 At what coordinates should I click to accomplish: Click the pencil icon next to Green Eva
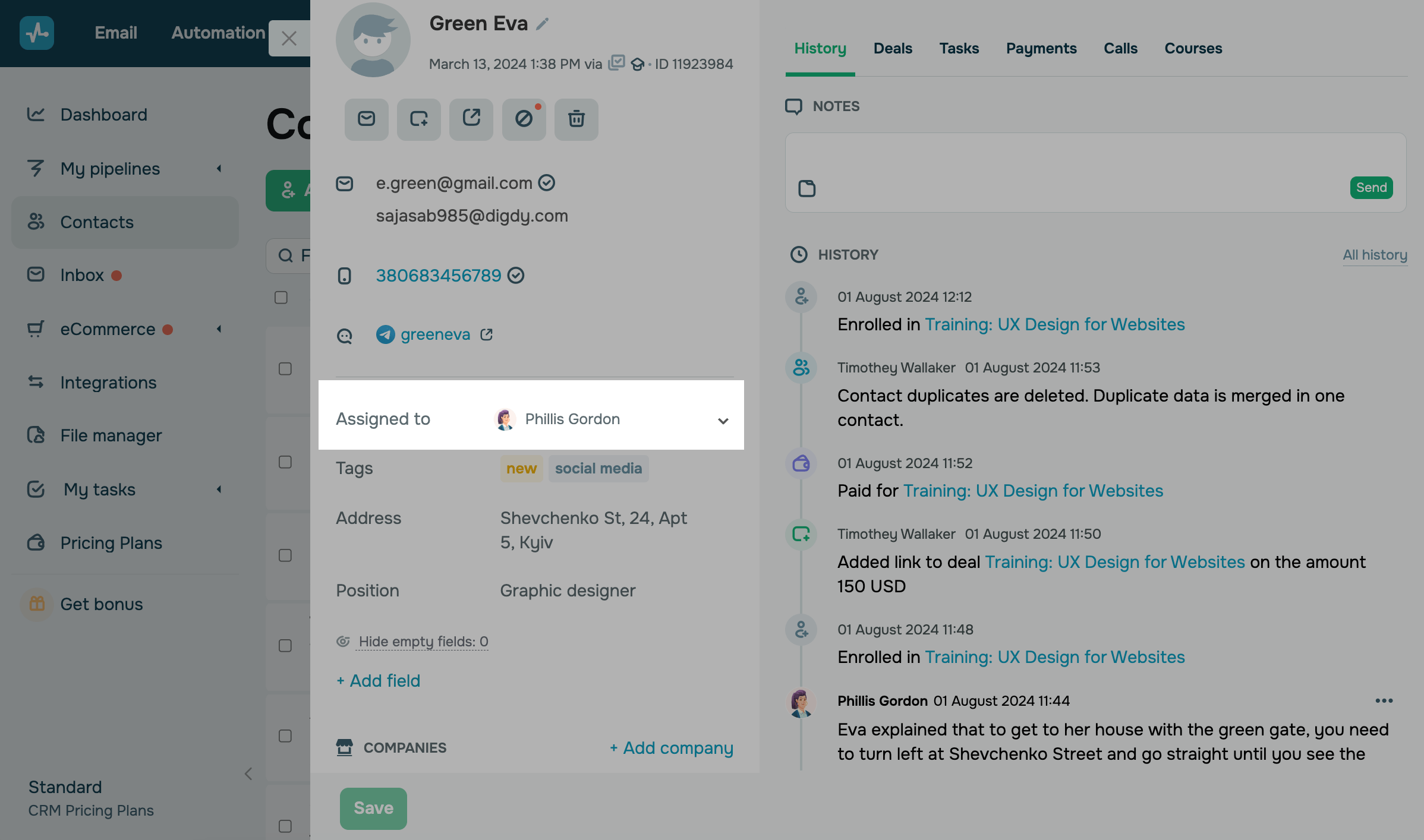(542, 24)
